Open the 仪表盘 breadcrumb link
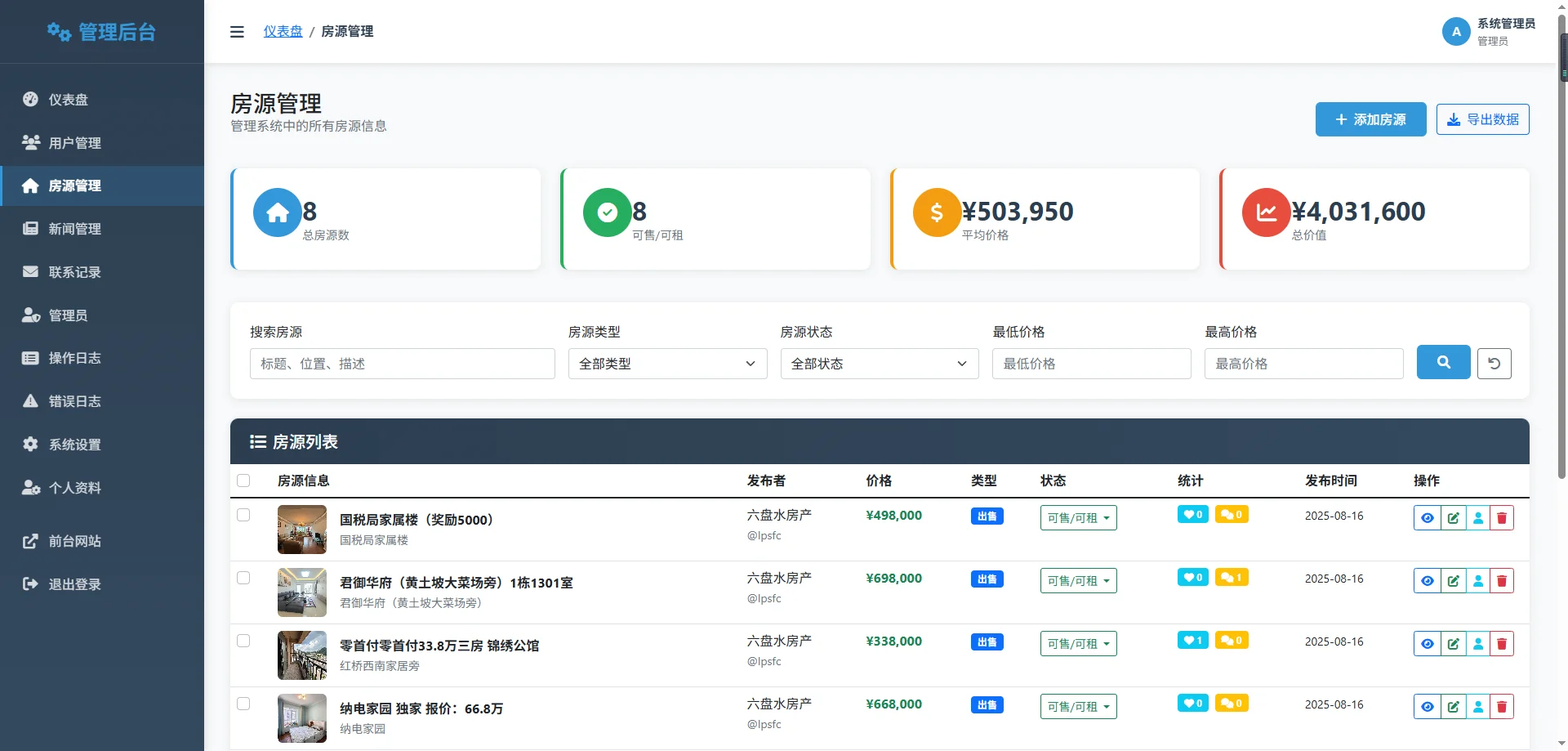The height and width of the screenshot is (751, 1568). point(283,31)
